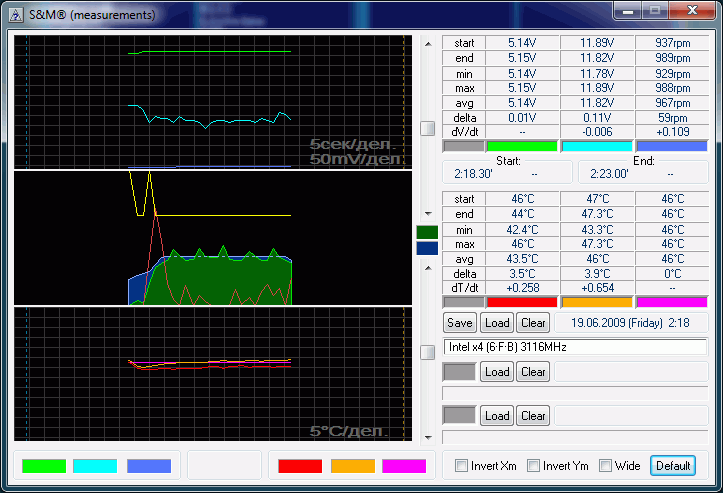Viewport: 723px width, 493px height.
Task: Click Load next to the Save button
Action: pyautogui.click(x=497, y=323)
